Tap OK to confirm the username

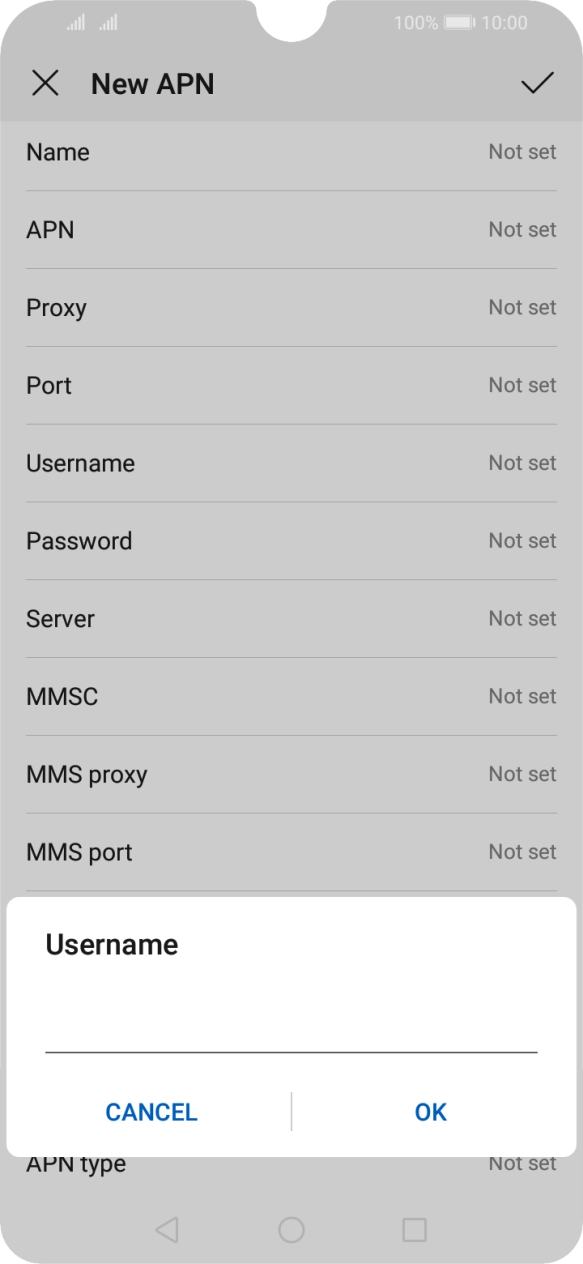[430, 1112]
